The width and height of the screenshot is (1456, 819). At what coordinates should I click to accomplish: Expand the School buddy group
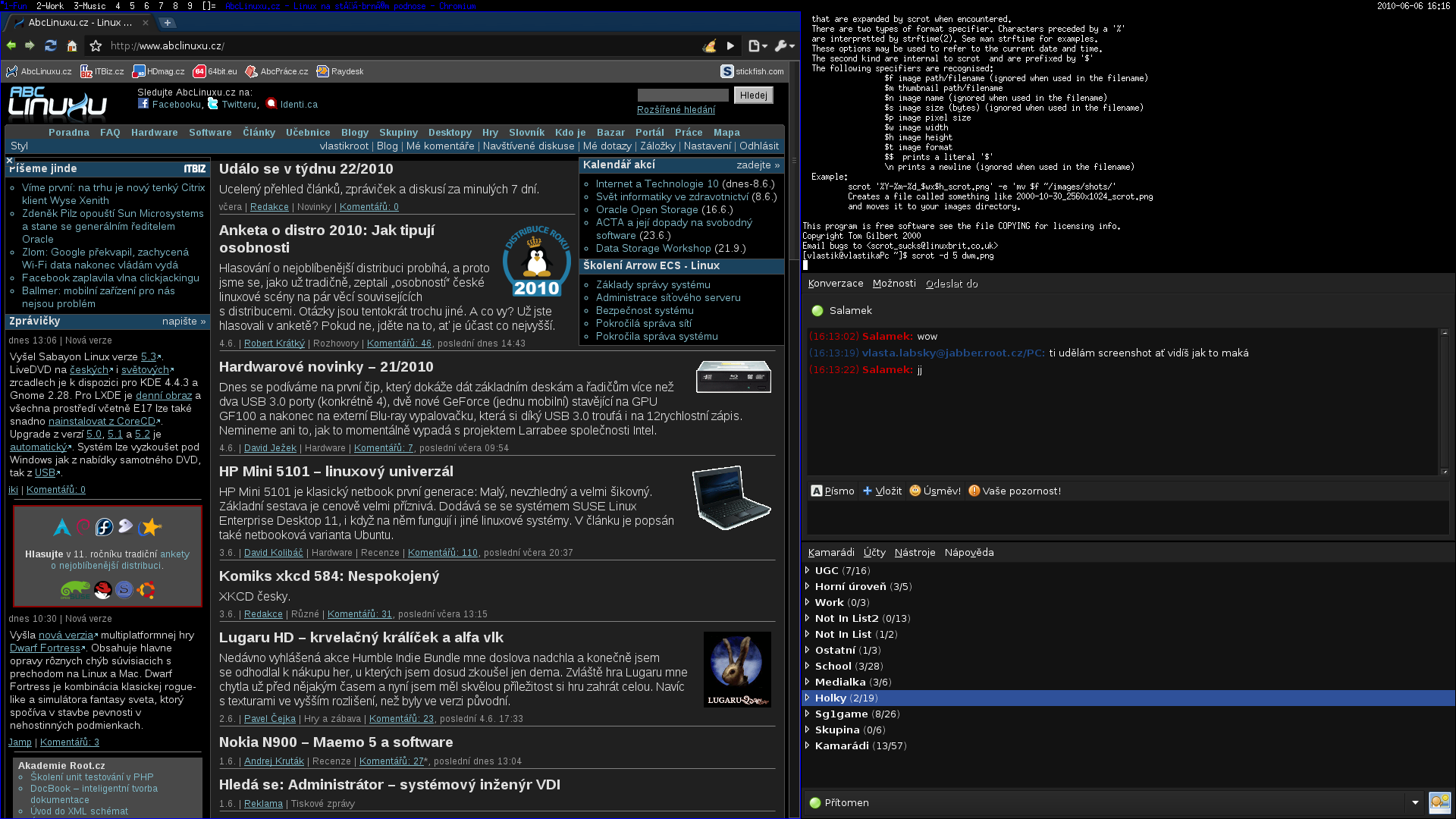[807, 666]
